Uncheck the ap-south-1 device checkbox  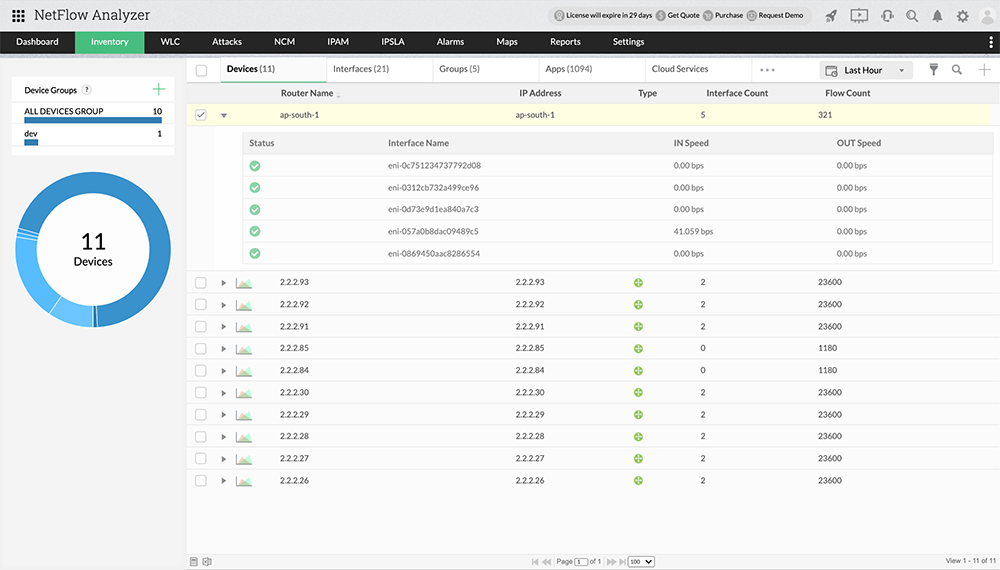coord(201,115)
